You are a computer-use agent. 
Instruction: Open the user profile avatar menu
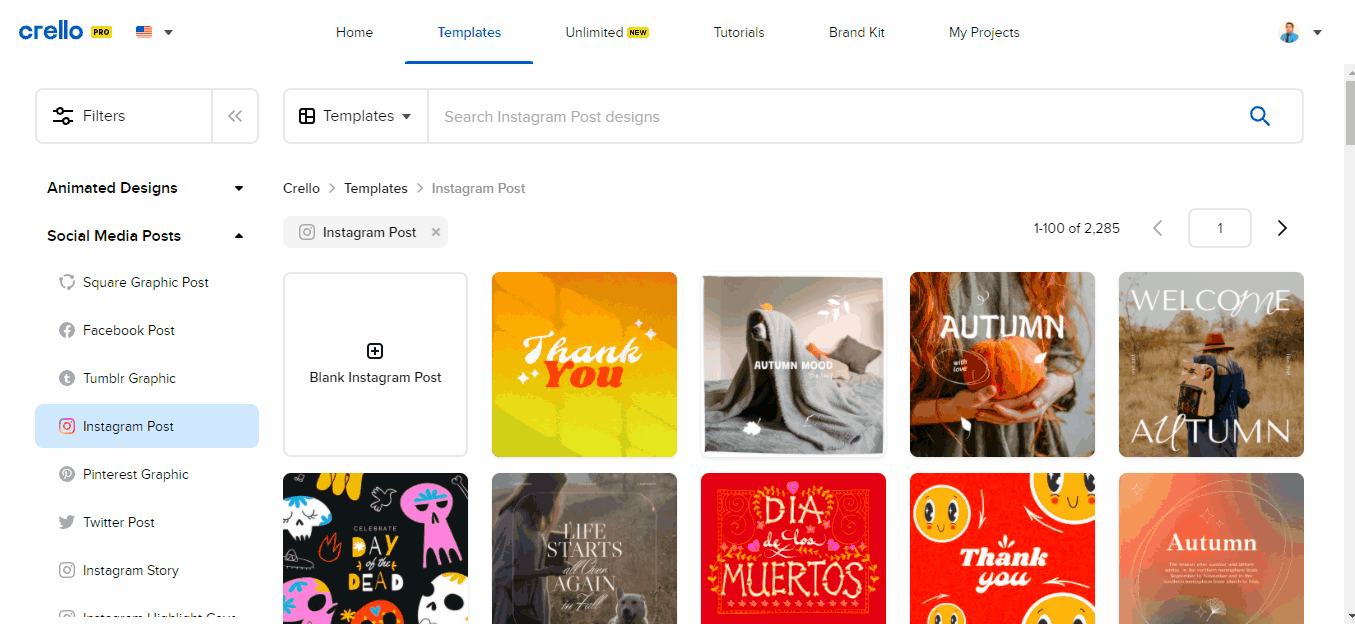click(1300, 32)
